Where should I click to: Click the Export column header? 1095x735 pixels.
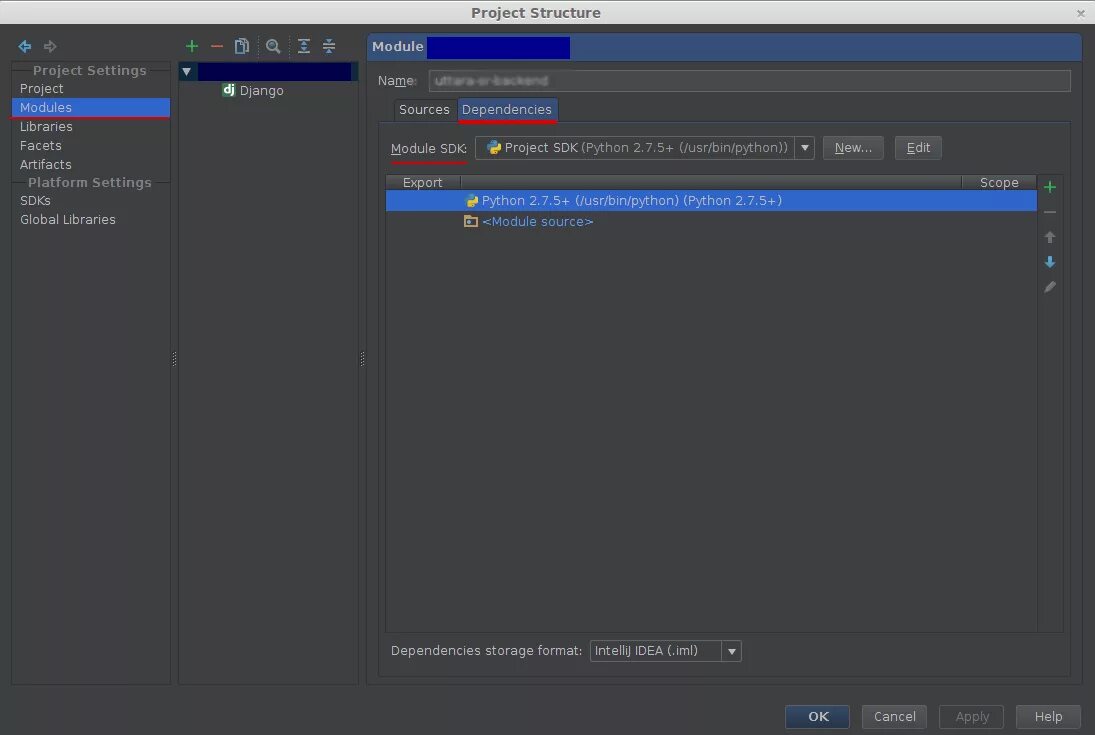click(422, 182)
